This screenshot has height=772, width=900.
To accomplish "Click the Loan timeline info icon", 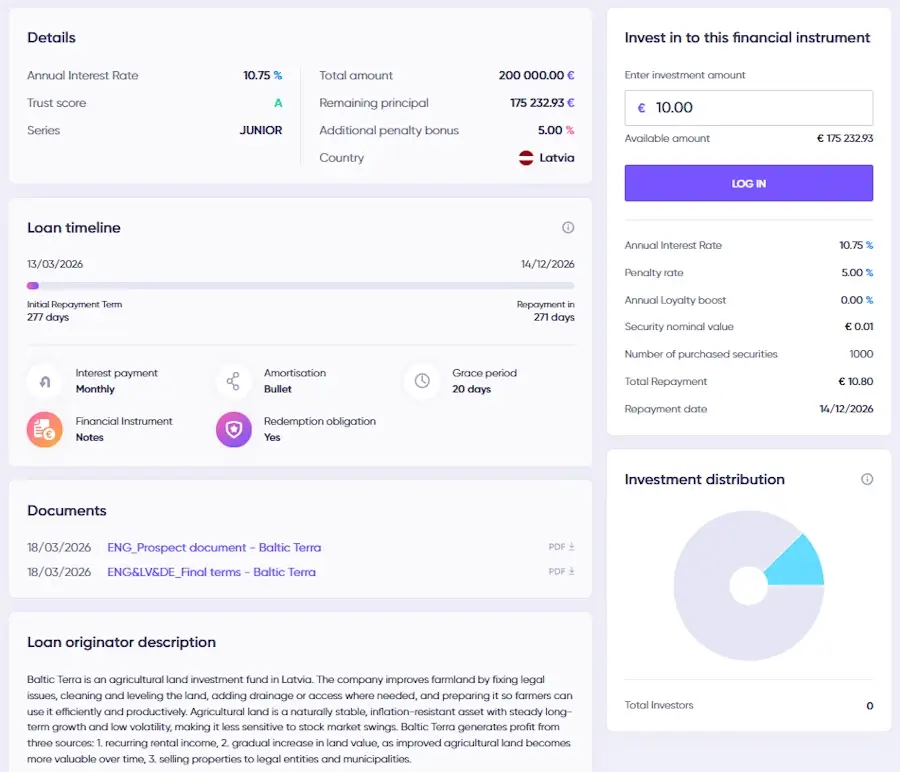I will pos(568,228).
